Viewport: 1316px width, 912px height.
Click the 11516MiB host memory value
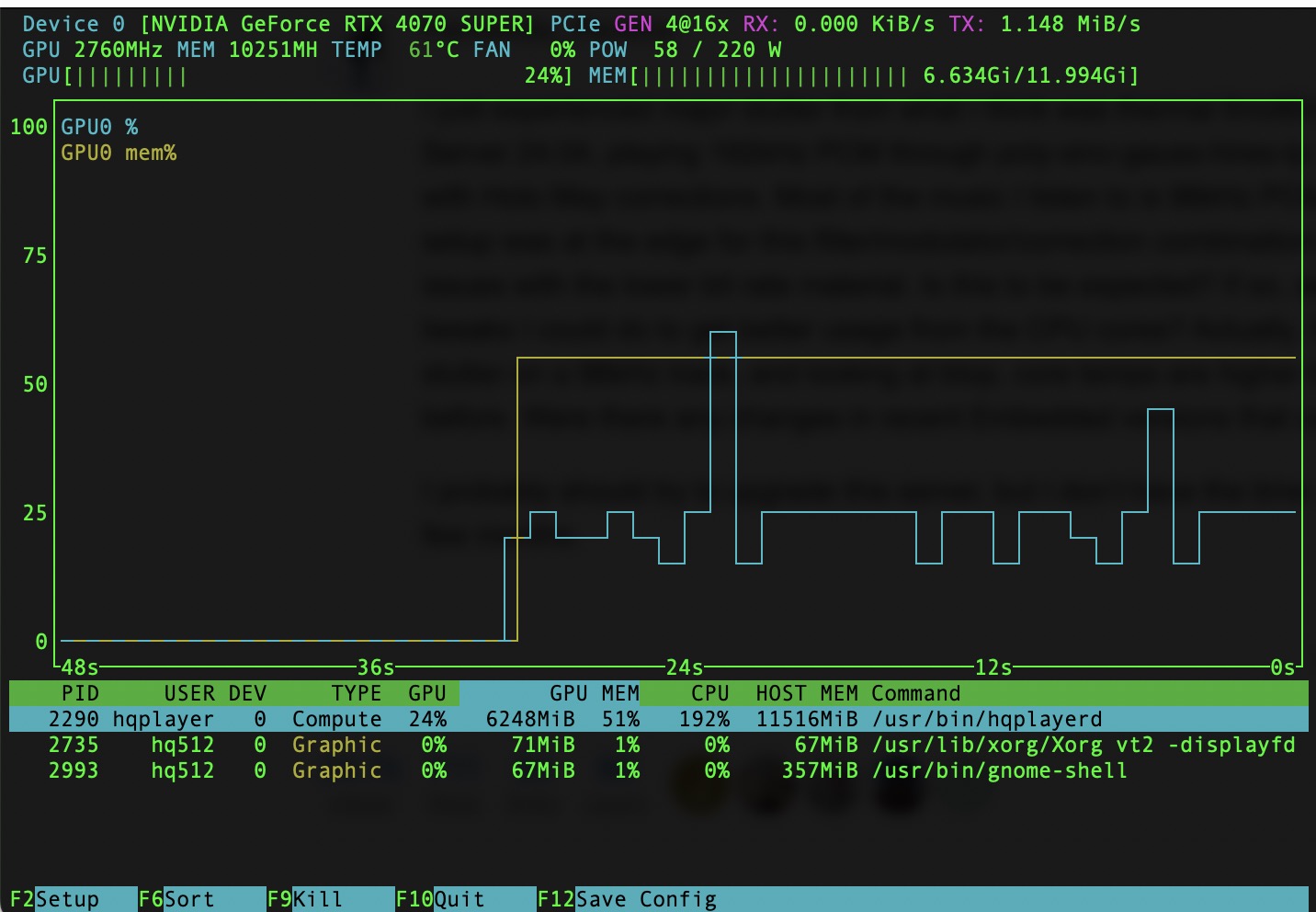click(x=807, y=719)
